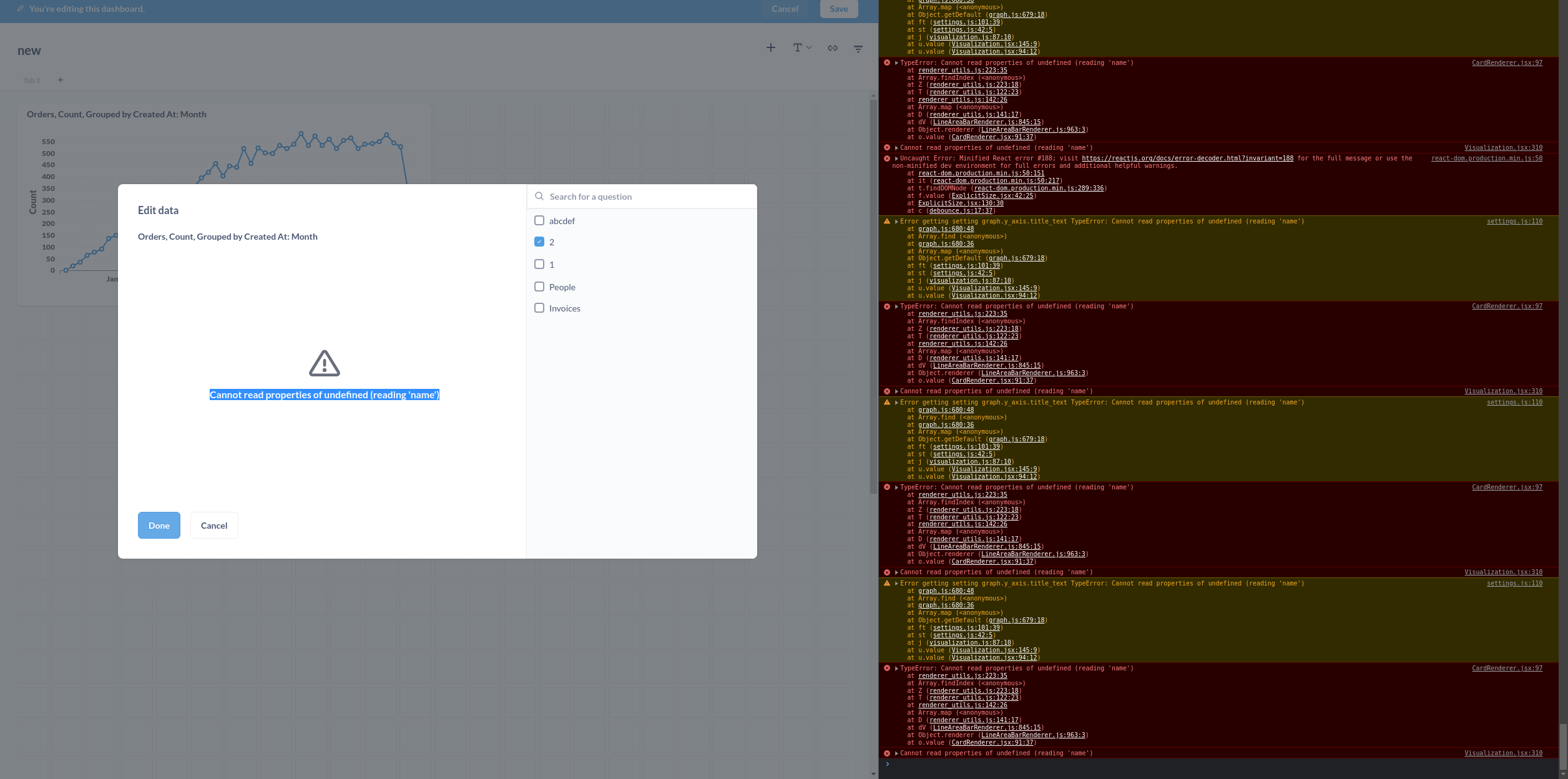
Task: Insert a text box using the T icon
Action: click(x=797, y=47)
